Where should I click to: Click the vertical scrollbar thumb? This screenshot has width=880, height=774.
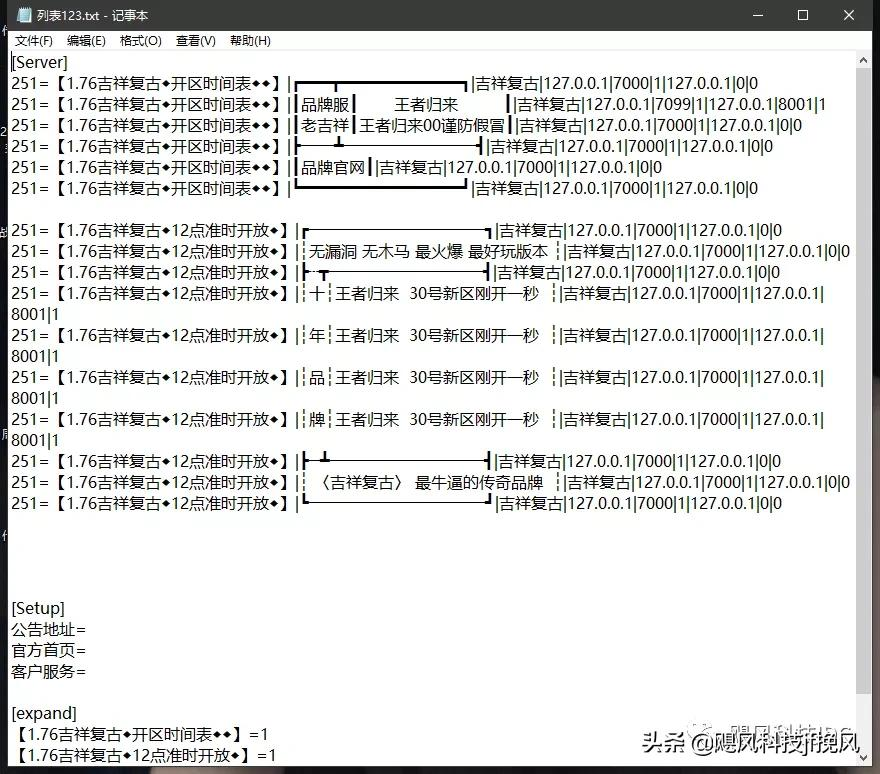coord(863,381)
